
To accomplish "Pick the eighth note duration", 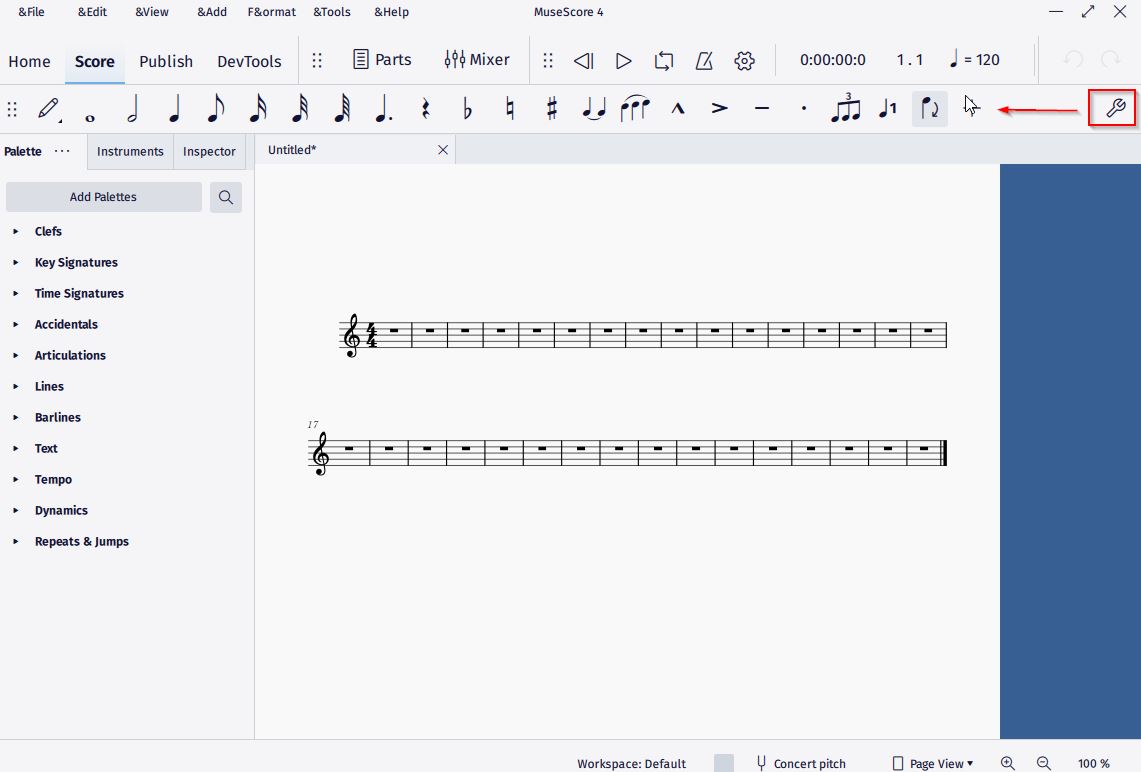I will click(x=216, y=108).
